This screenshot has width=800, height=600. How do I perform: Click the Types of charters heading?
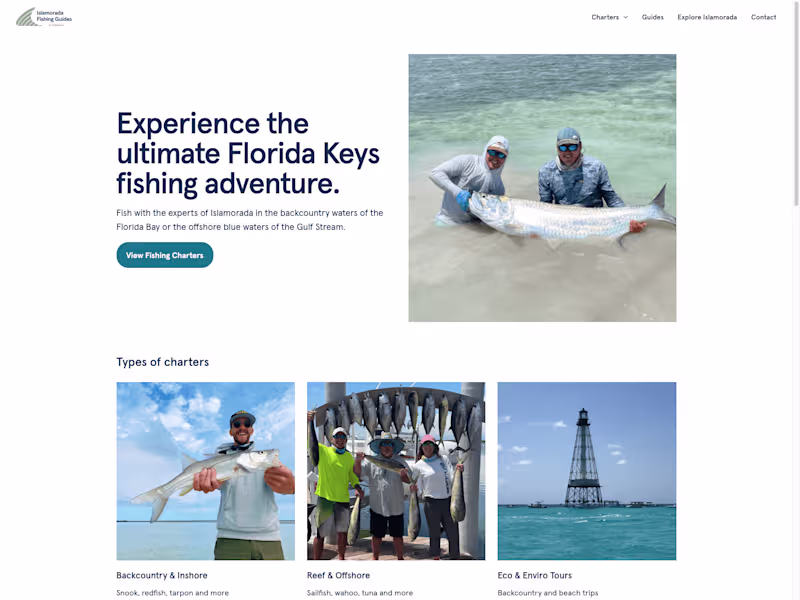pyautogui.click(x=163, y=362)
